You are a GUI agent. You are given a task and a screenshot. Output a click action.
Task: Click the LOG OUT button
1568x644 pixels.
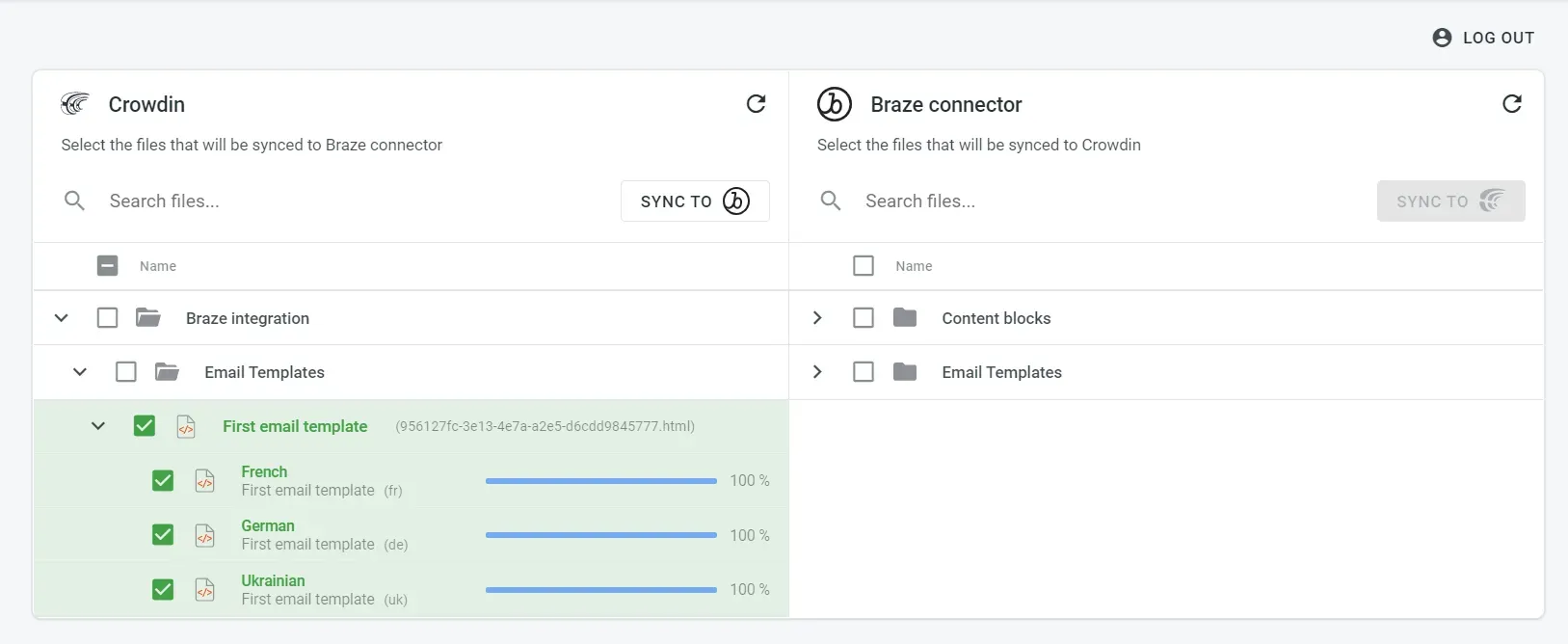pyautogui.click(x=1483, y=38)
